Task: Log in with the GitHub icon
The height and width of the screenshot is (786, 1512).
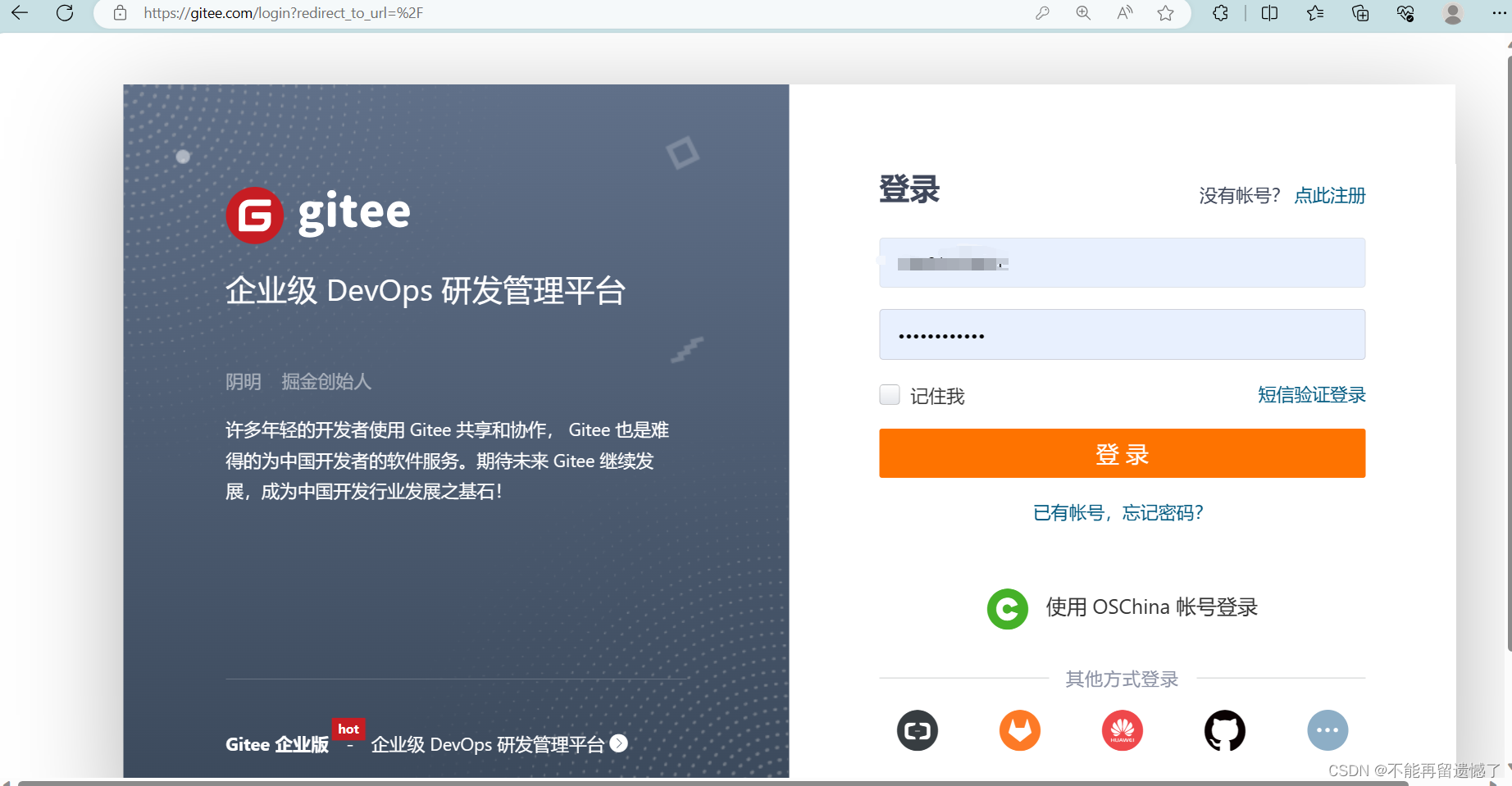Action: click(1225, 730)
